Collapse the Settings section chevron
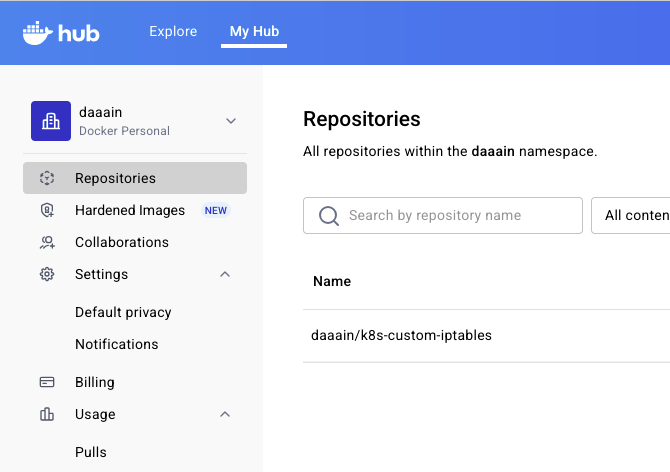The image size is (670, 472). (225, 274)
